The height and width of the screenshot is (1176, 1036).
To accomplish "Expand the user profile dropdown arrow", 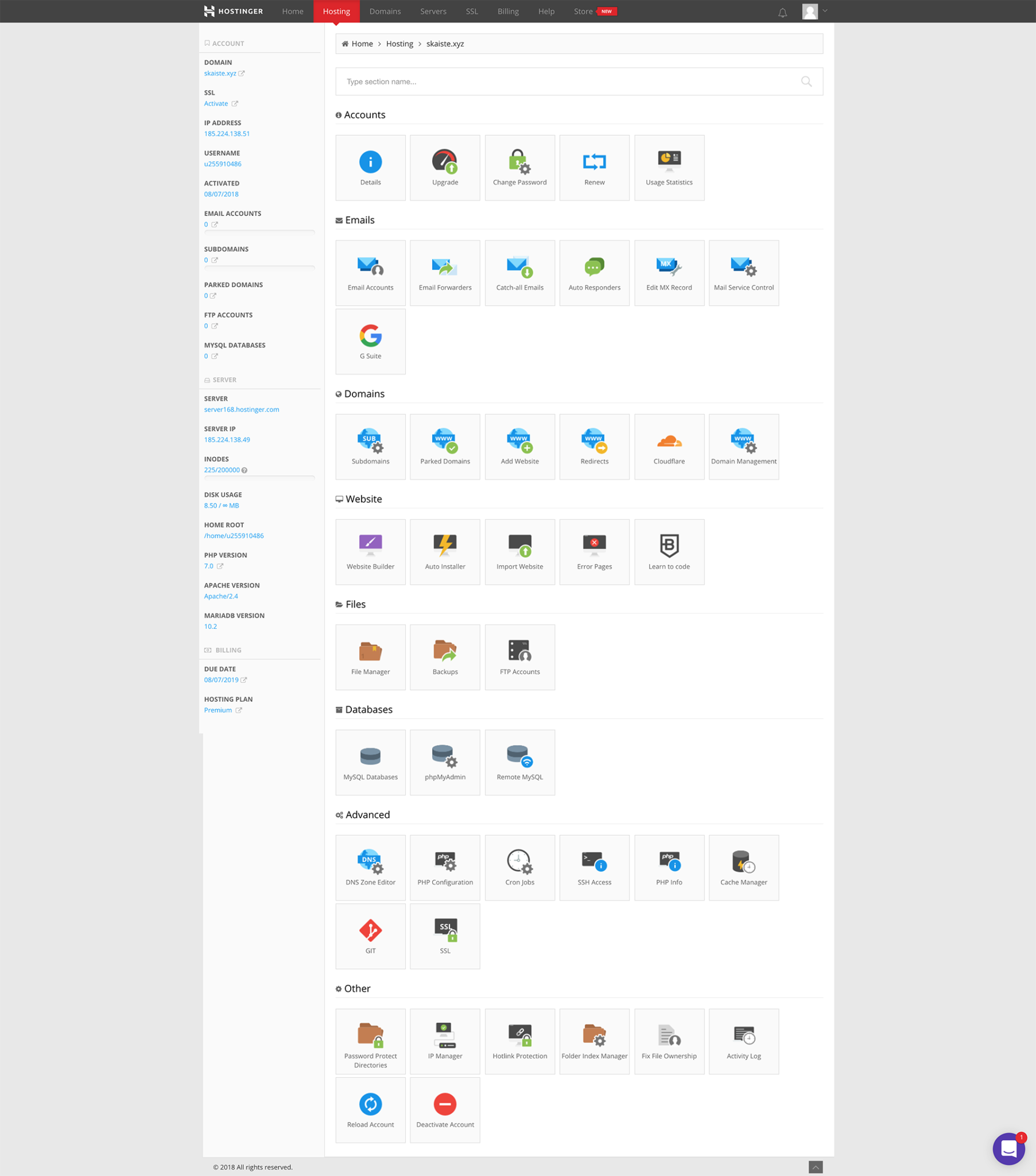I will click(x=824, y=11).
